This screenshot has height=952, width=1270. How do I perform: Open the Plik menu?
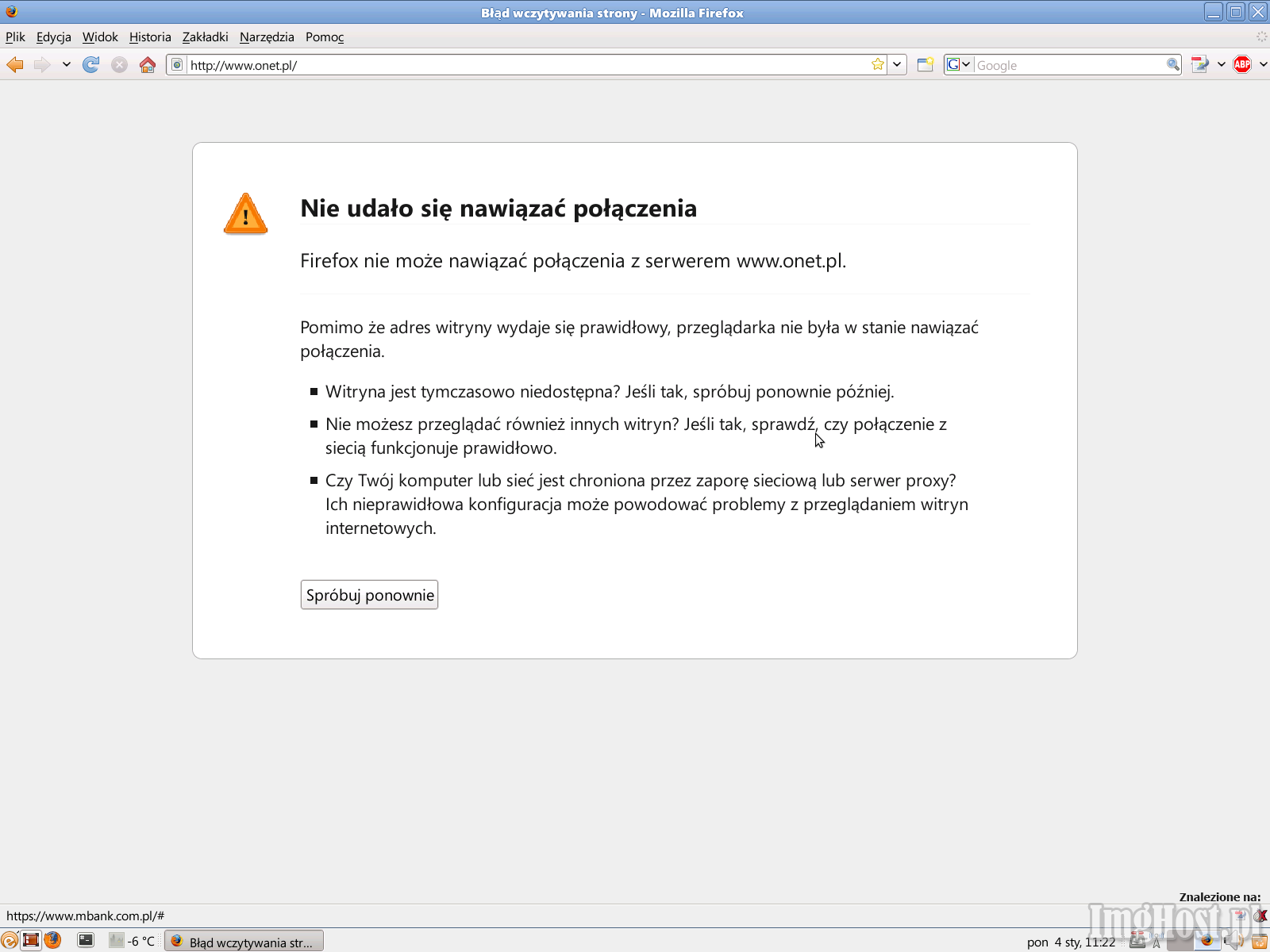15,36
